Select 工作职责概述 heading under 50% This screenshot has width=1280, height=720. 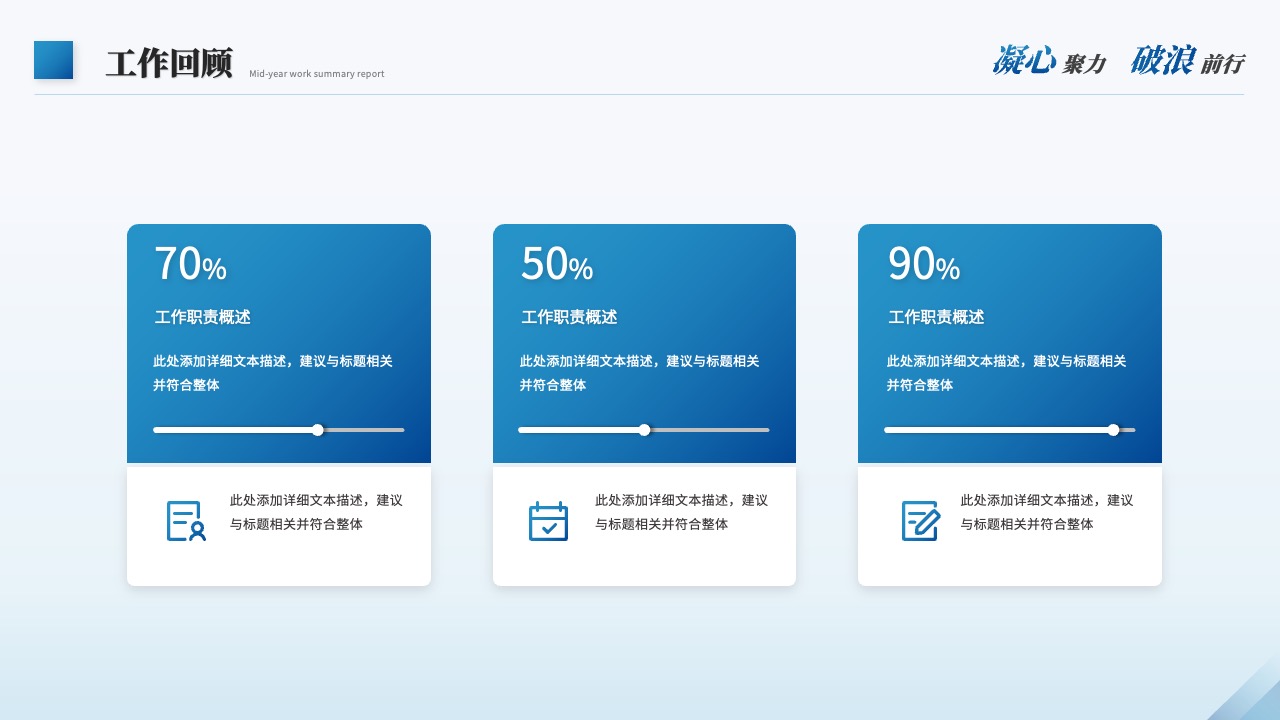click(569, 317)
